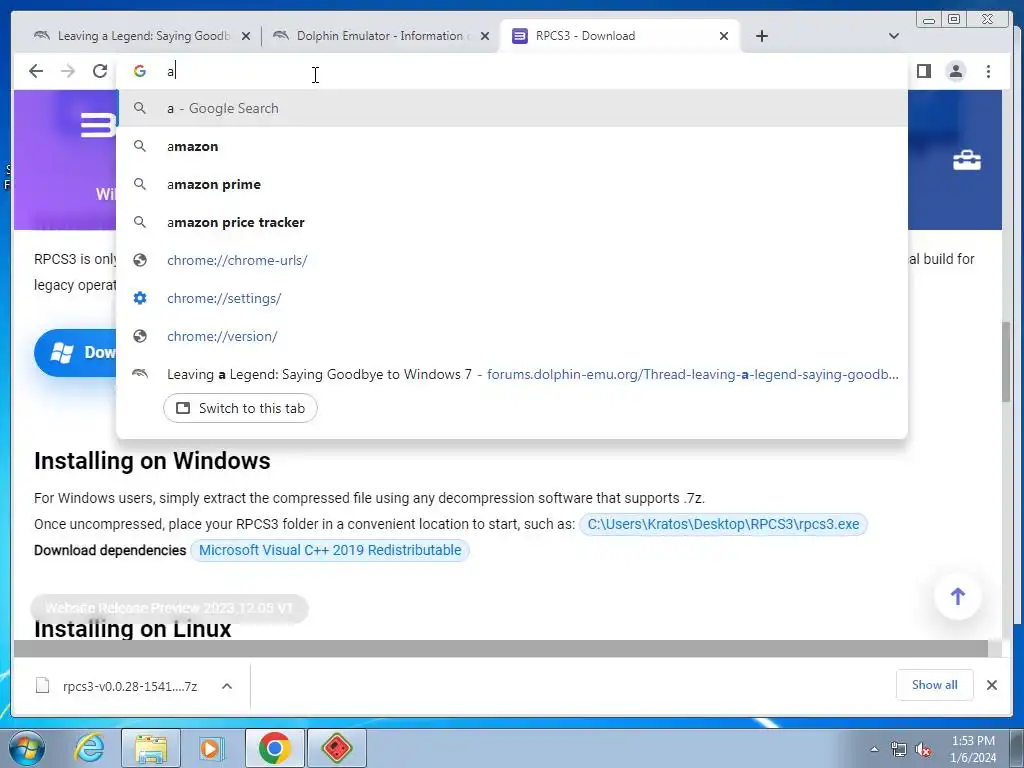The height and width of the screenshot is (768, 1024).
Task: Open the Chrome profile avatar
Action: pyautogui.click(x=955, y=71)
